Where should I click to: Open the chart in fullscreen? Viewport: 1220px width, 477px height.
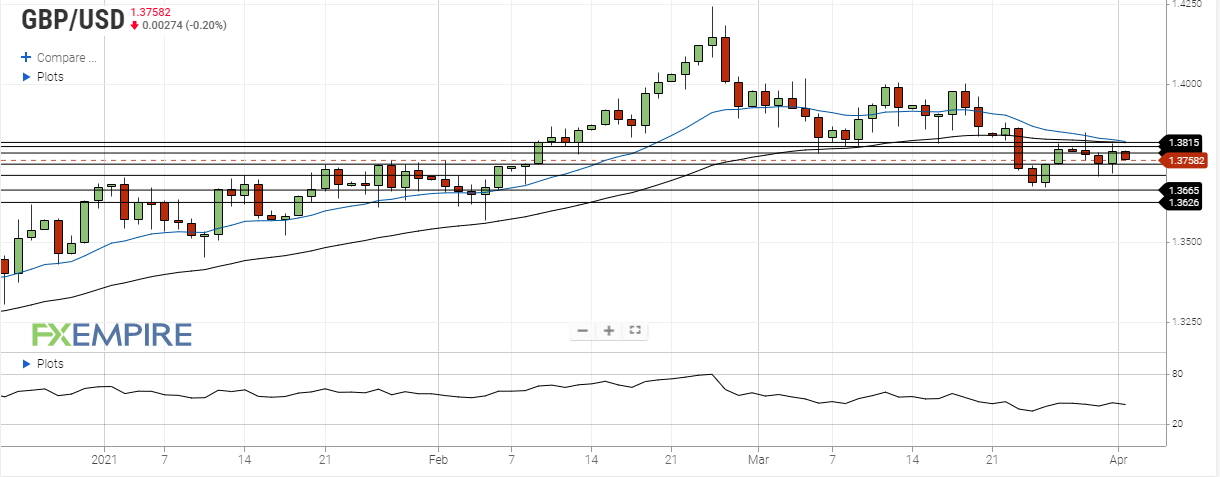click(634, 330)
